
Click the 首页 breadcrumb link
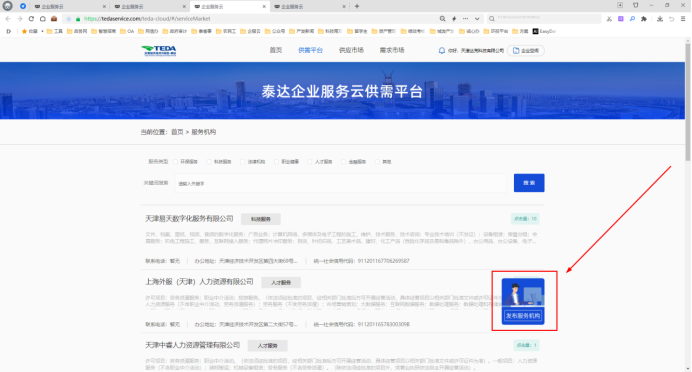(177, 132)
